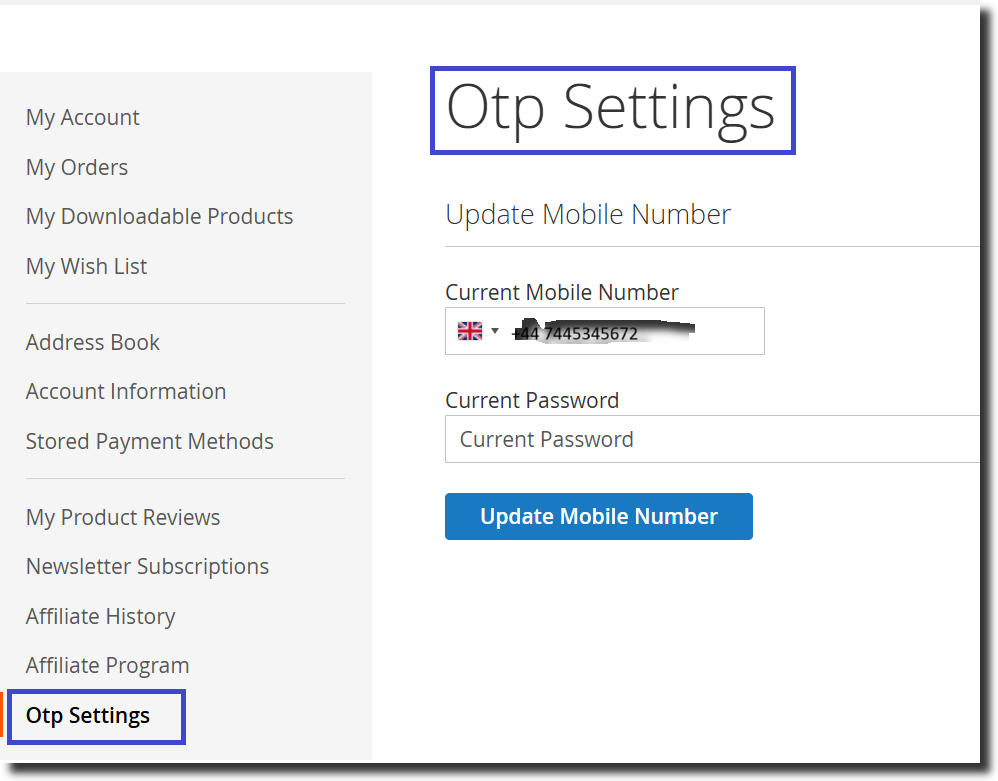View My Product Reviews
The height and width of the screenshot is (781, 998).
tap(123, 517)
